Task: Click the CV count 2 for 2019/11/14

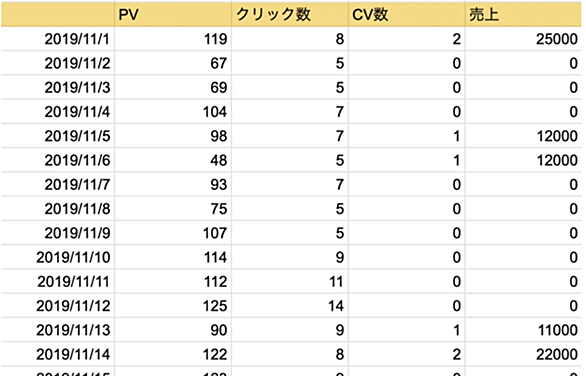Action: click(407, 354)
